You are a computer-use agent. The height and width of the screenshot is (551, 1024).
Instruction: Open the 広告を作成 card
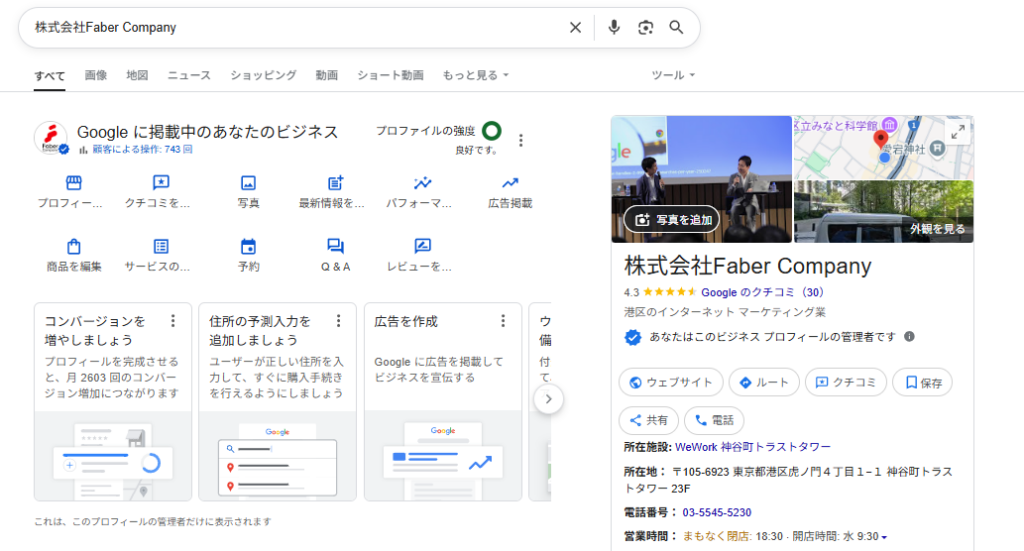(443, 401)
